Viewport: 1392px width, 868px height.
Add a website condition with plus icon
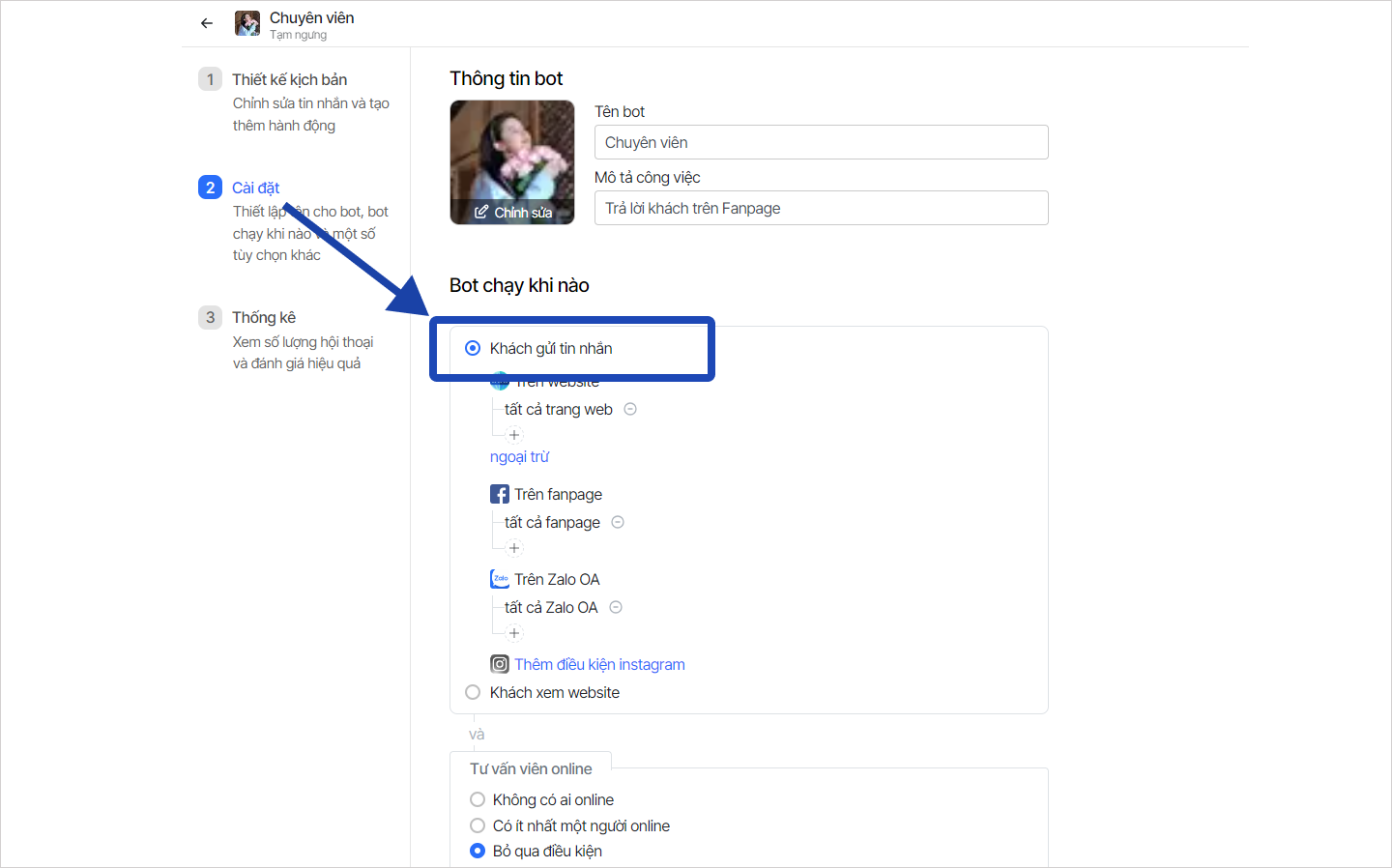click(x=514, y=435)
